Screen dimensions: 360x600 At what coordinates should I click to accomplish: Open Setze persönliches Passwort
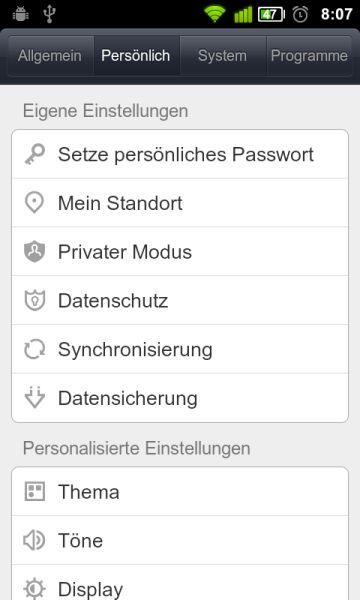tap(180, 154)
